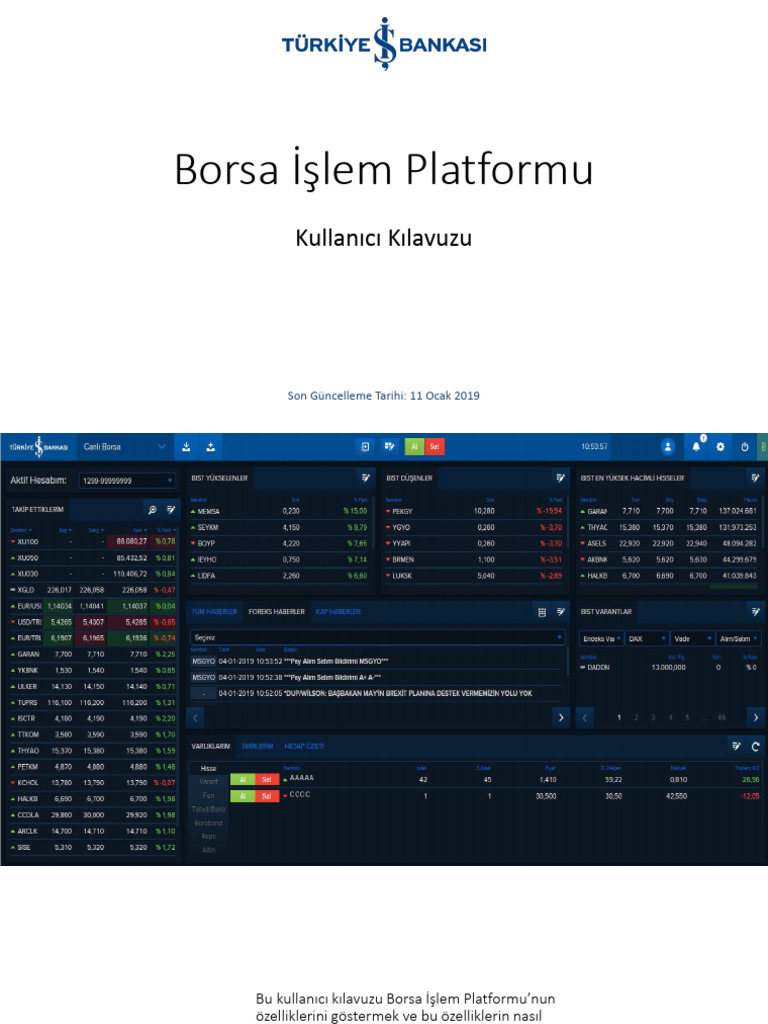The height and width of the screenshot is (1024, 768).
Task: Open the user profile icon
Action: 667,447
